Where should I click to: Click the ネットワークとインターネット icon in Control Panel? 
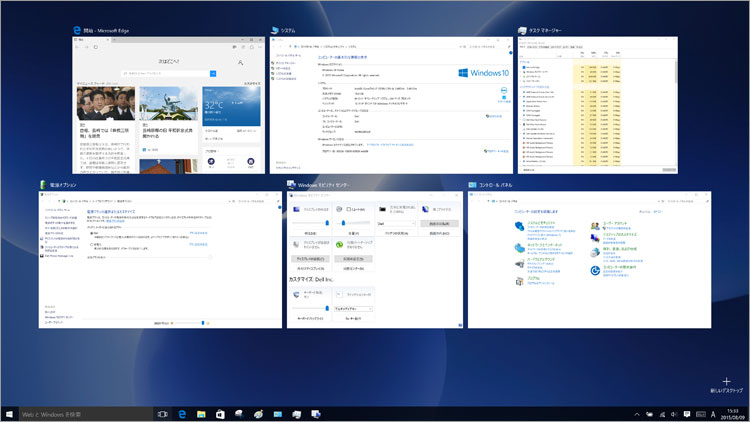[519, 248]
